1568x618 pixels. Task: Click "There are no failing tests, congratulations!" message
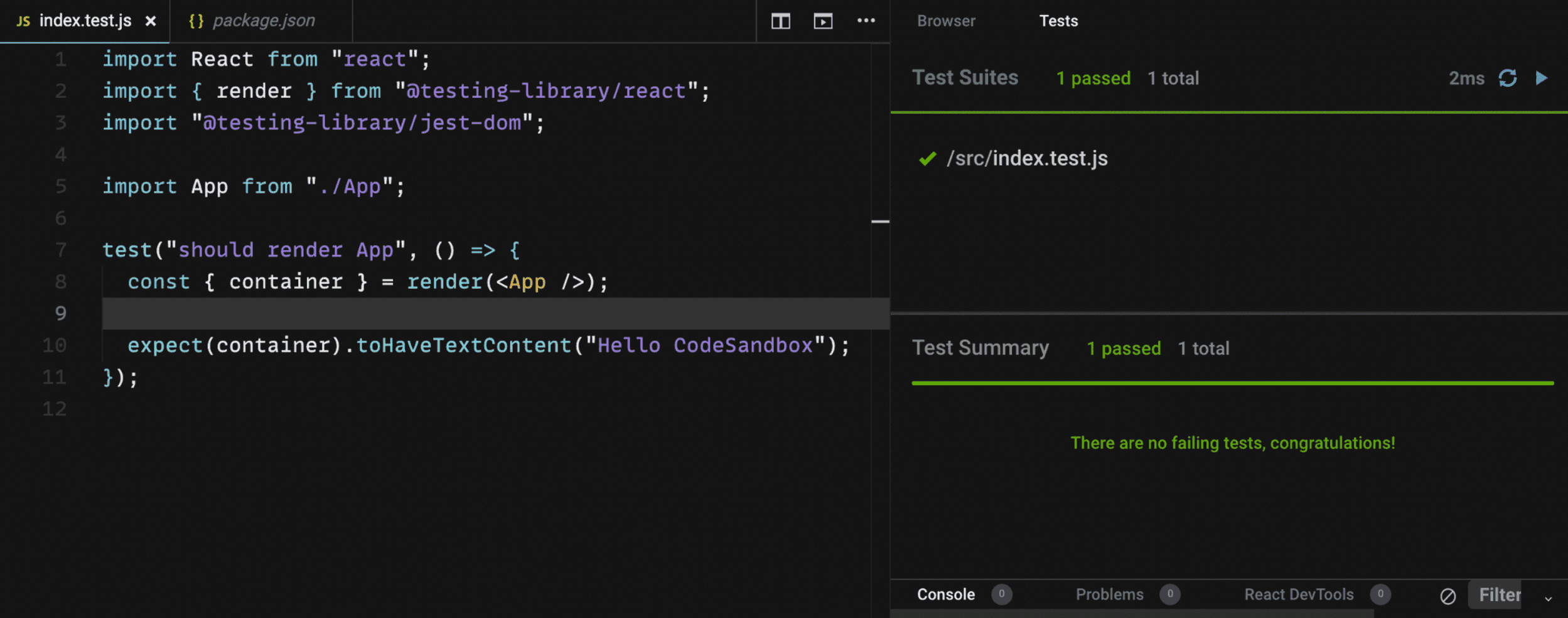[1233, 443]
